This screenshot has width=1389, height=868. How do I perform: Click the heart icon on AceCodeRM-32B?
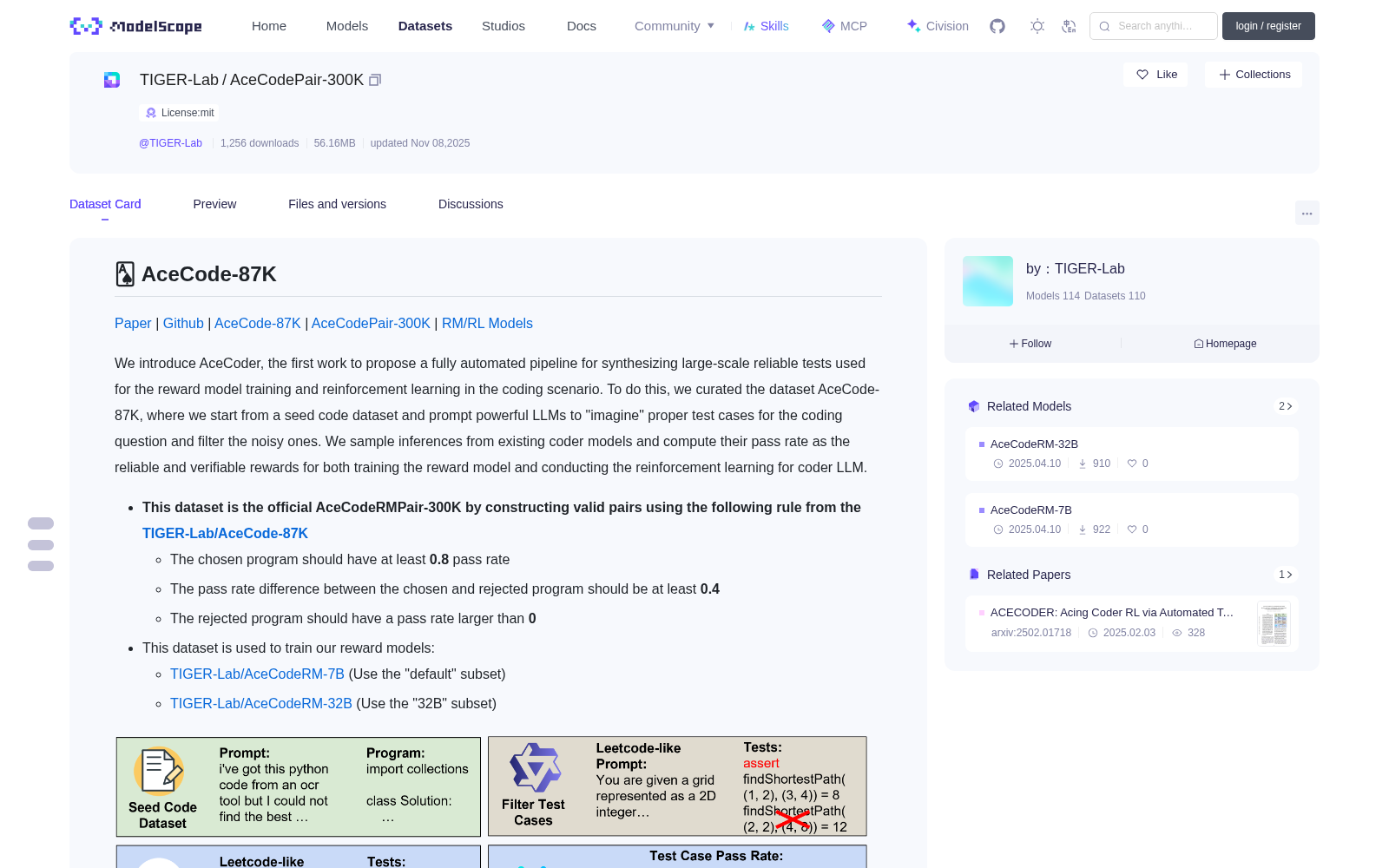pos(1132,464)
